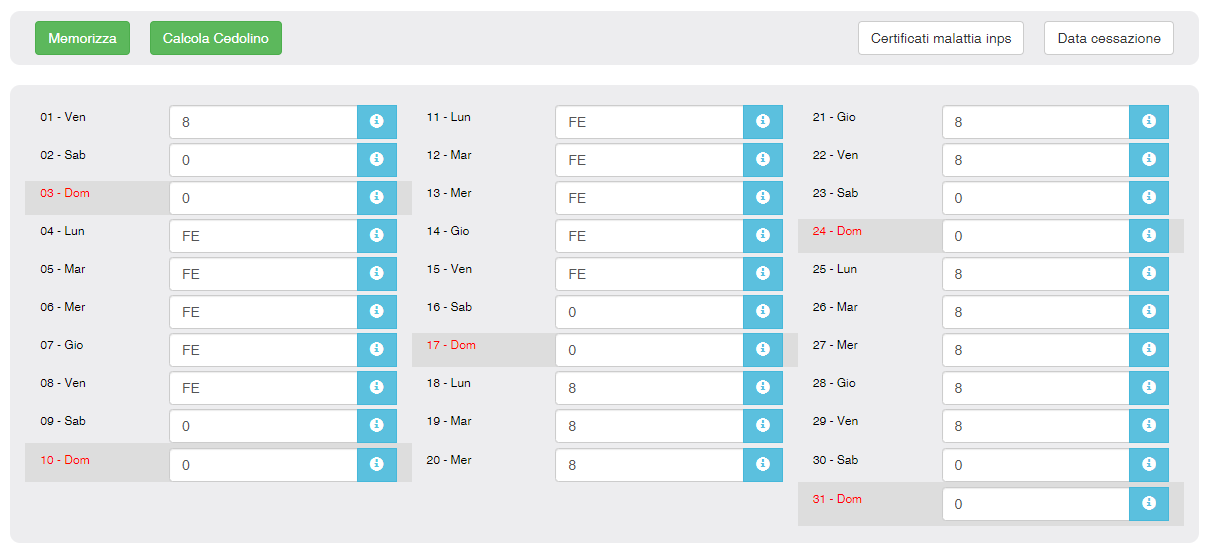This screenshot has width=1207, height=554.
Task: Click the FE field for 04 - Lun
Action: point(263,236)
